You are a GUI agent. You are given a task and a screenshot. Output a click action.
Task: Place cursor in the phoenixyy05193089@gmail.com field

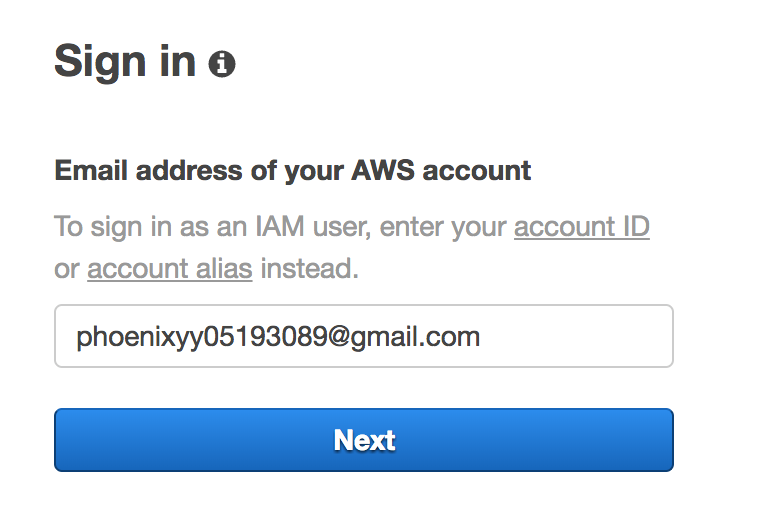[x=363, y=336]
